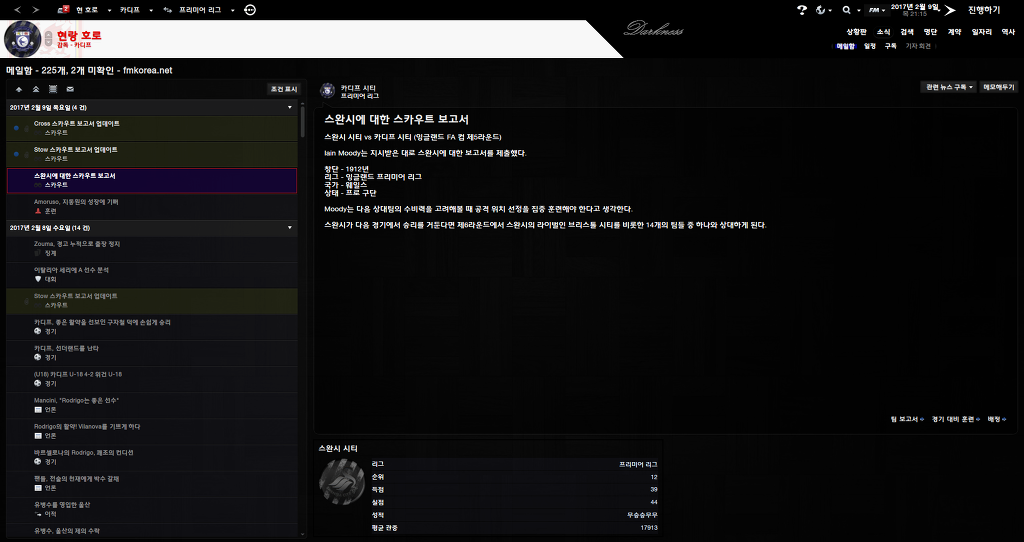Open the 관련 뉴스 구독 dropdown

tap(949, 87)
